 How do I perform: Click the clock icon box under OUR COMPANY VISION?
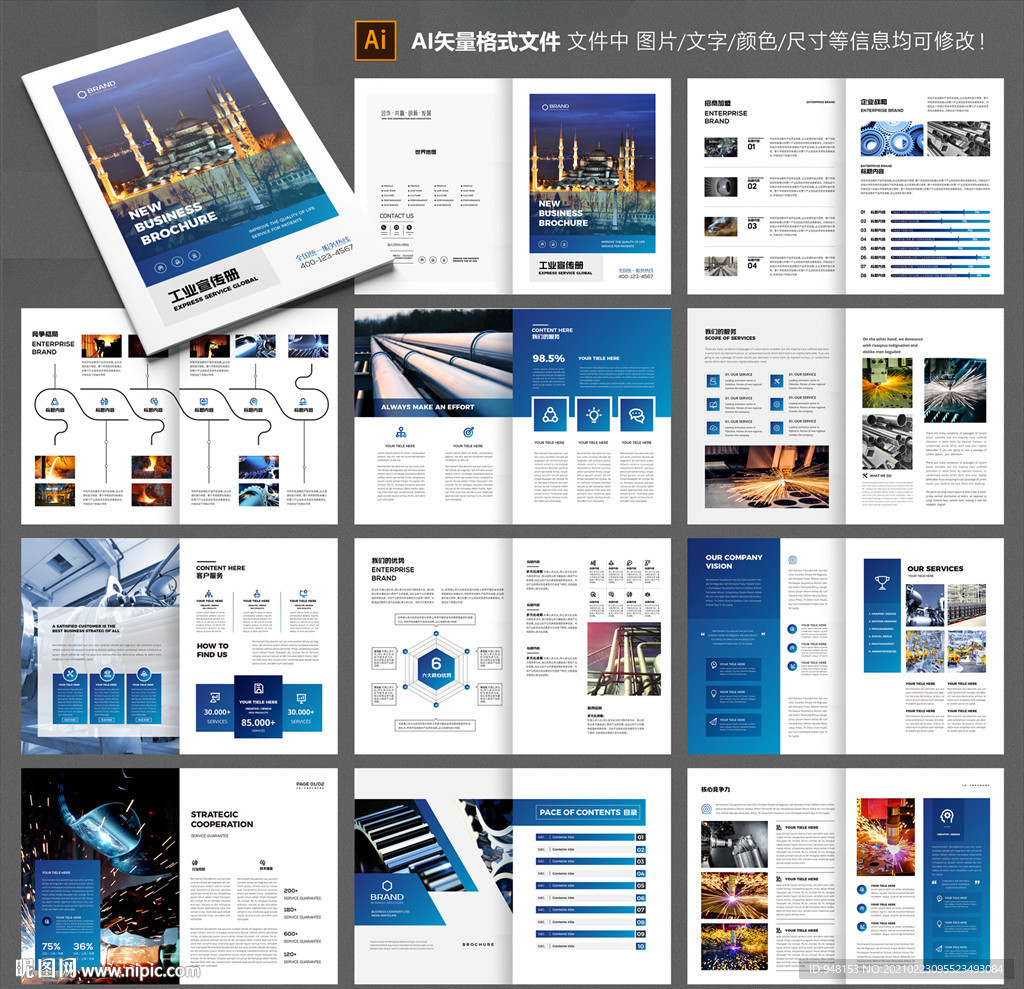735,668
